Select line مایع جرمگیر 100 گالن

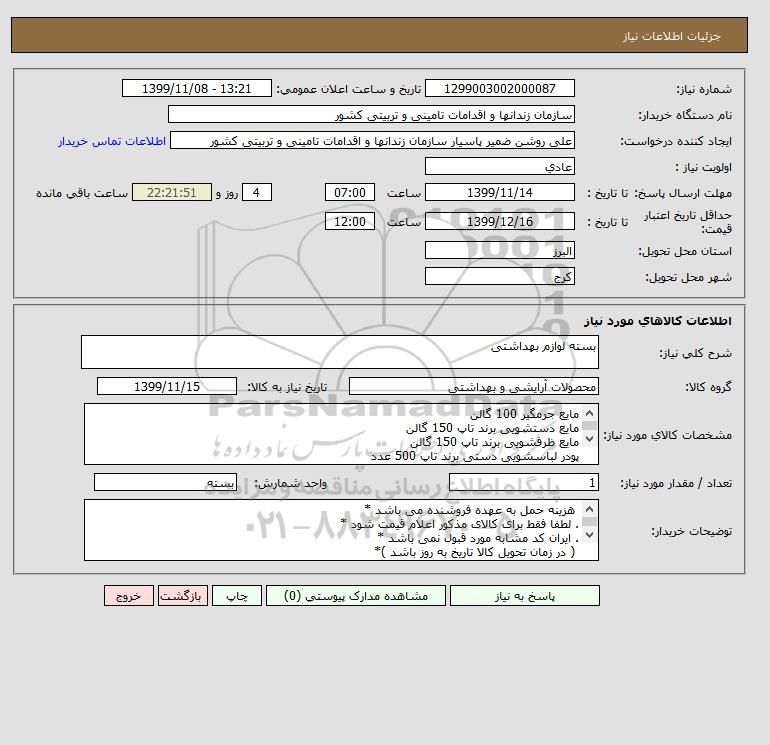524,414
